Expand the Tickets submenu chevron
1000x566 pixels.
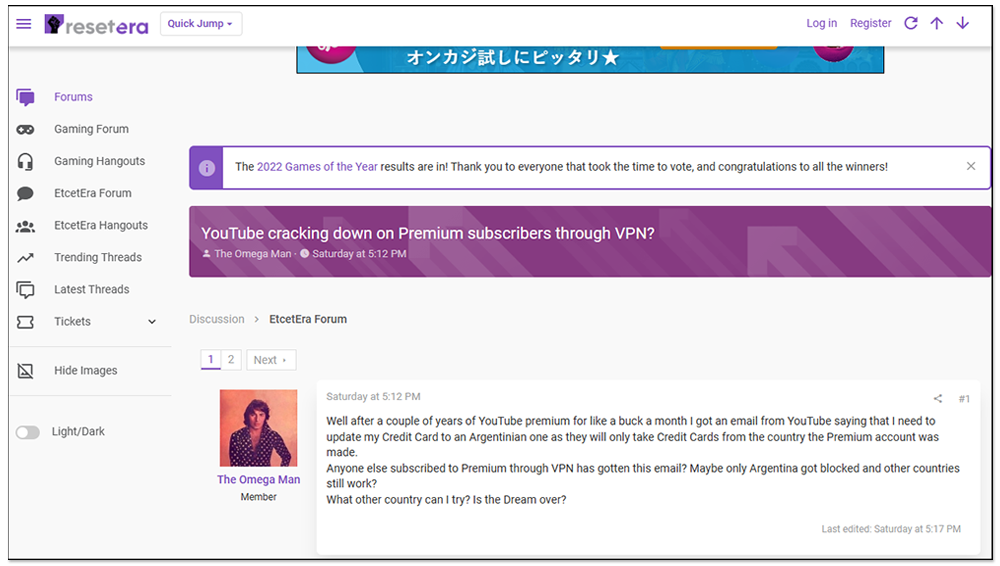pyautogui.click(x=152, y=322)
